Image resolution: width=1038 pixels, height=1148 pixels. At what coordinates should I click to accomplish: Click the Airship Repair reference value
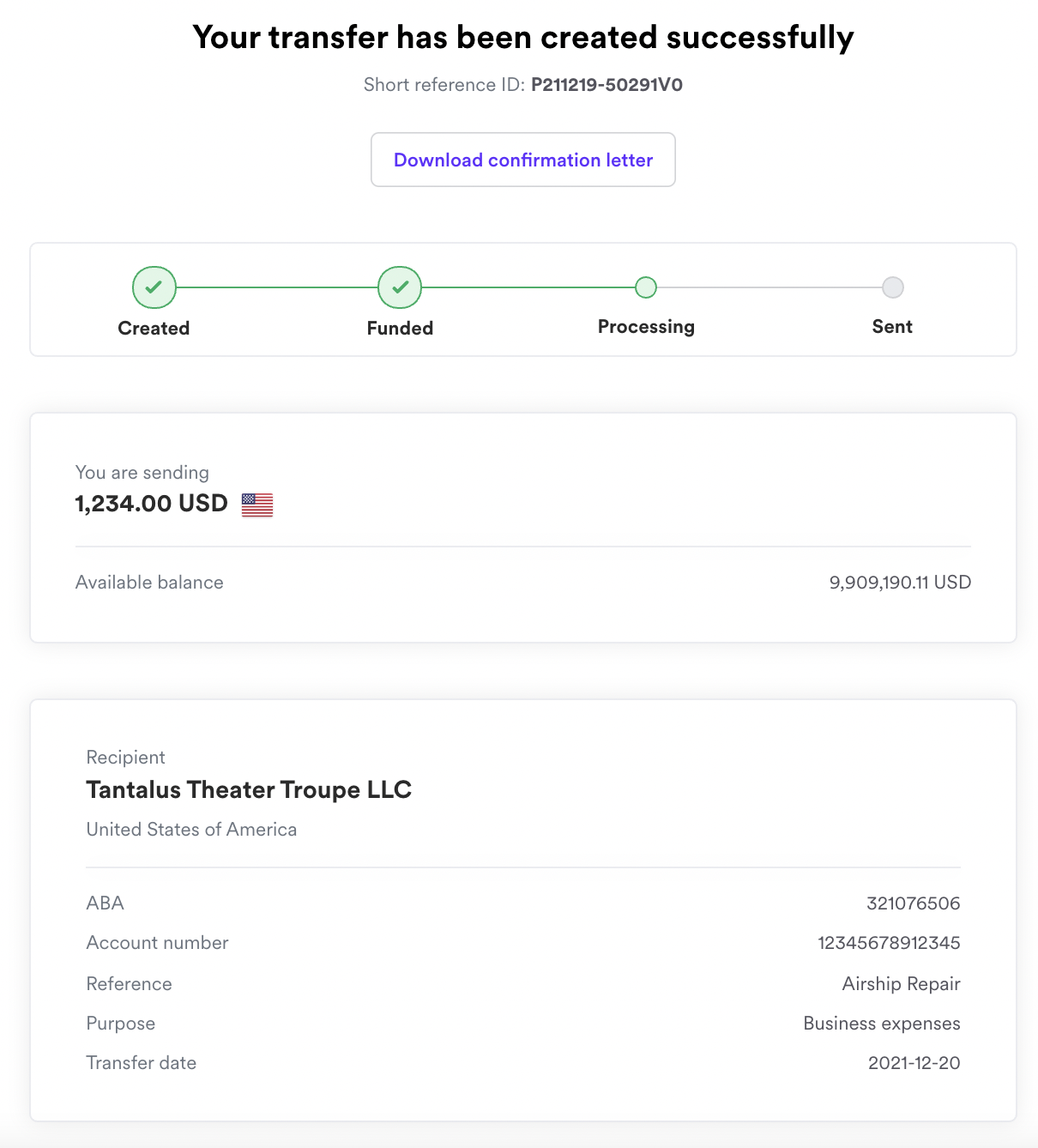pos(901,984)
